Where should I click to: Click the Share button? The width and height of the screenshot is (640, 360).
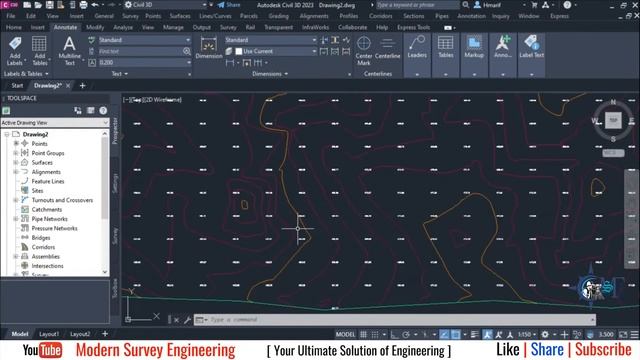tap(229, 5)
